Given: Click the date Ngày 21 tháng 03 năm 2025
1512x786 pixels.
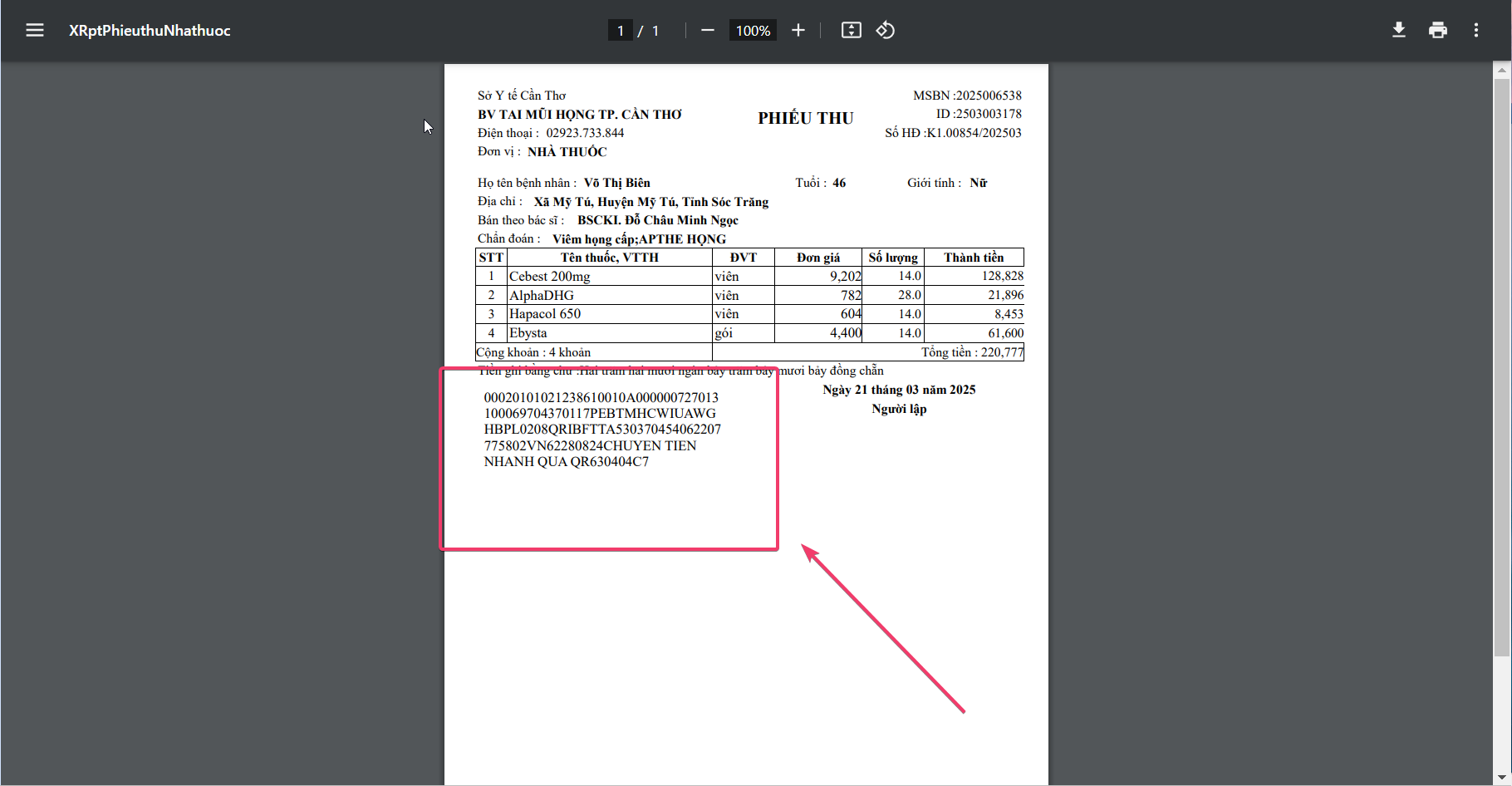Looking at the screenshot, I should click(x=899, y=390).
